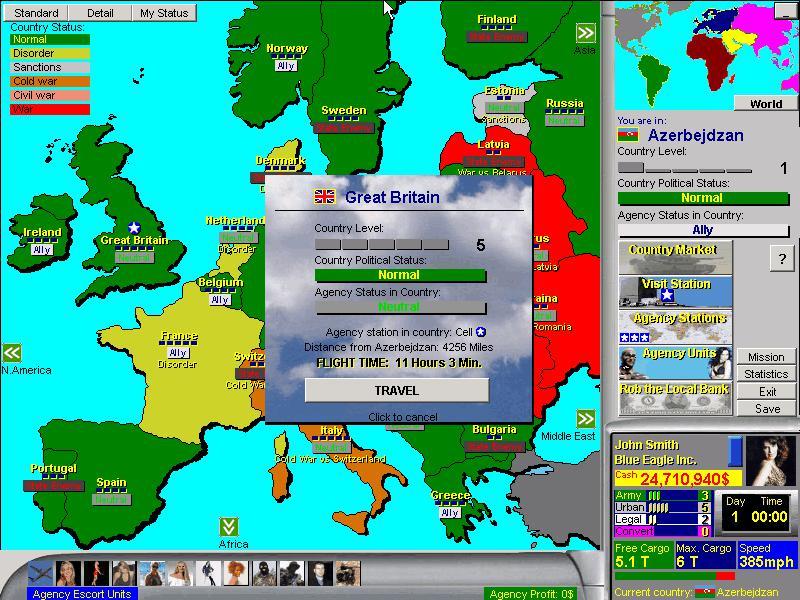Click the Save button
This screenshot has width=800, height=600.
(766, 408)
